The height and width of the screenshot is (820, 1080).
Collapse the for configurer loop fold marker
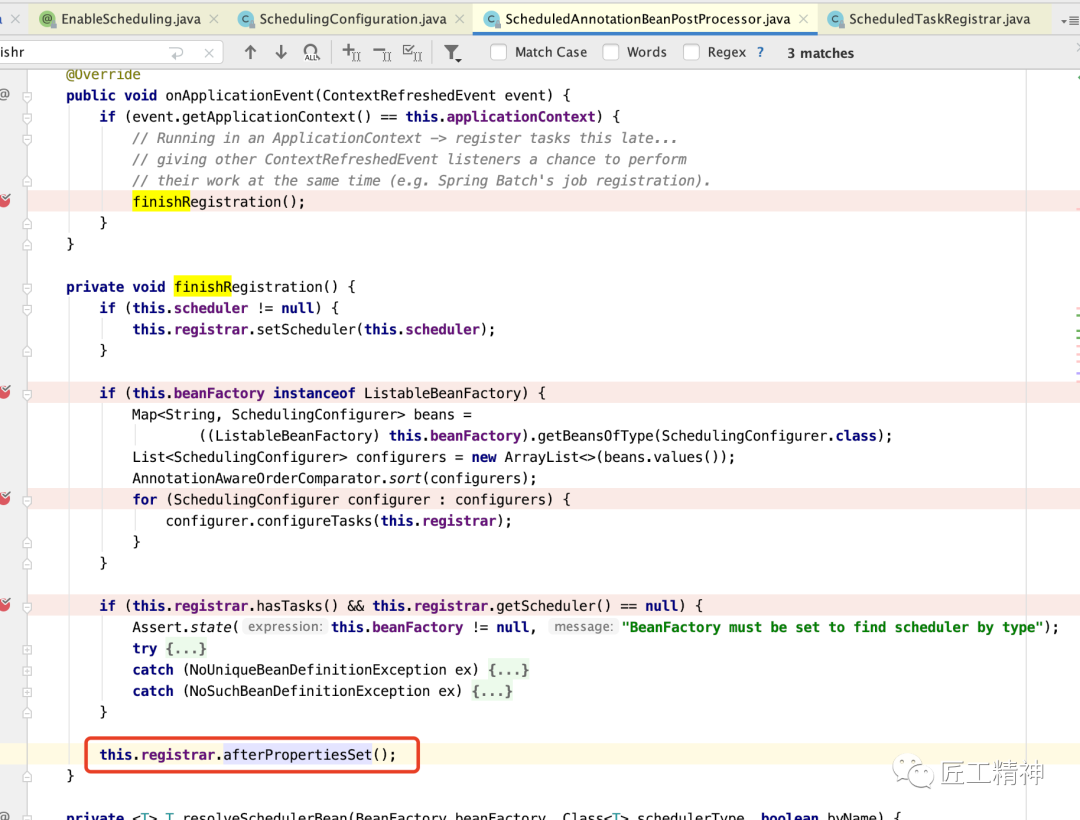[x=27, y=501]
